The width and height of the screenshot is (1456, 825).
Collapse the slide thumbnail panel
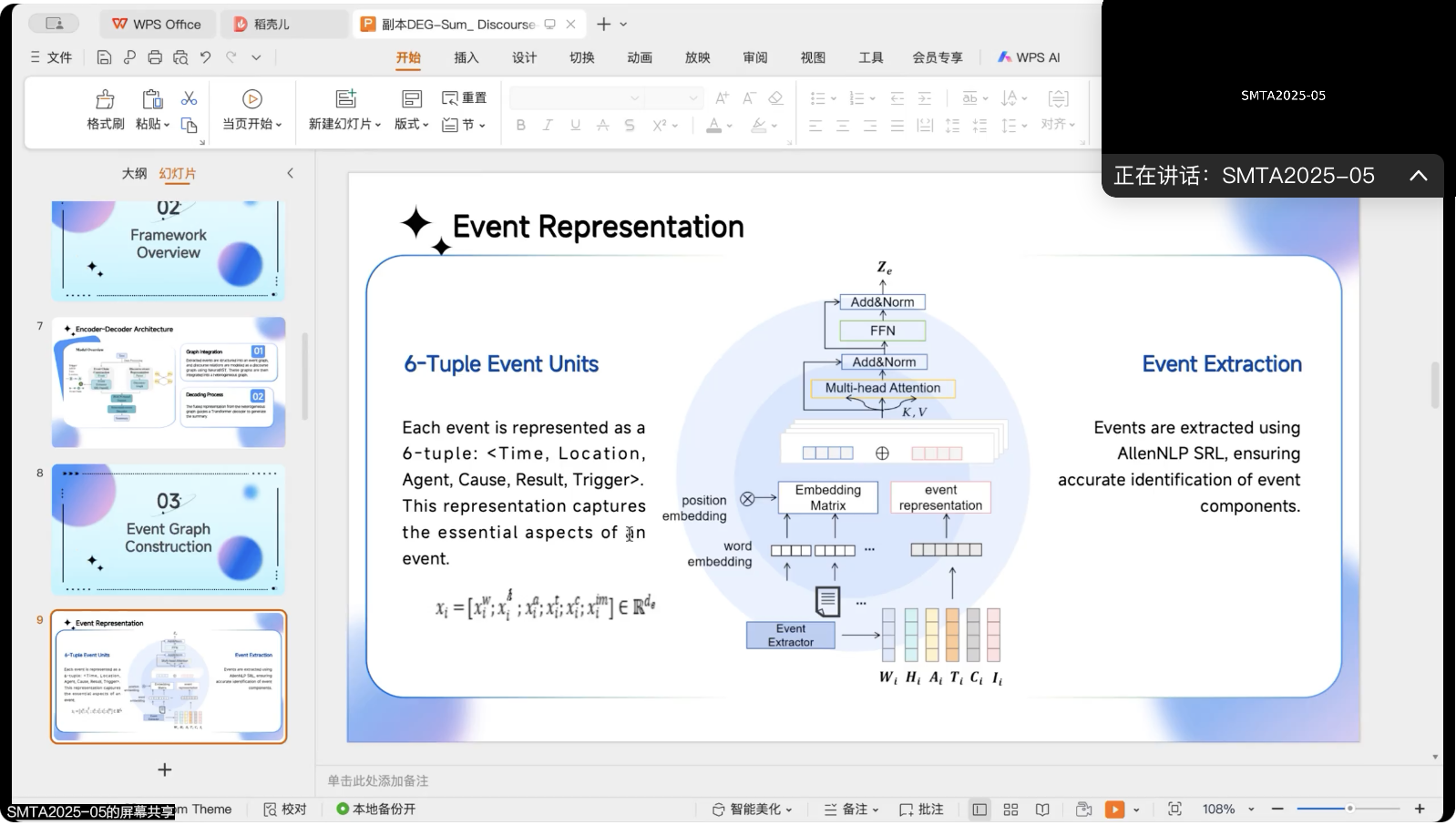pyautogui.click(x=290, y=173)
